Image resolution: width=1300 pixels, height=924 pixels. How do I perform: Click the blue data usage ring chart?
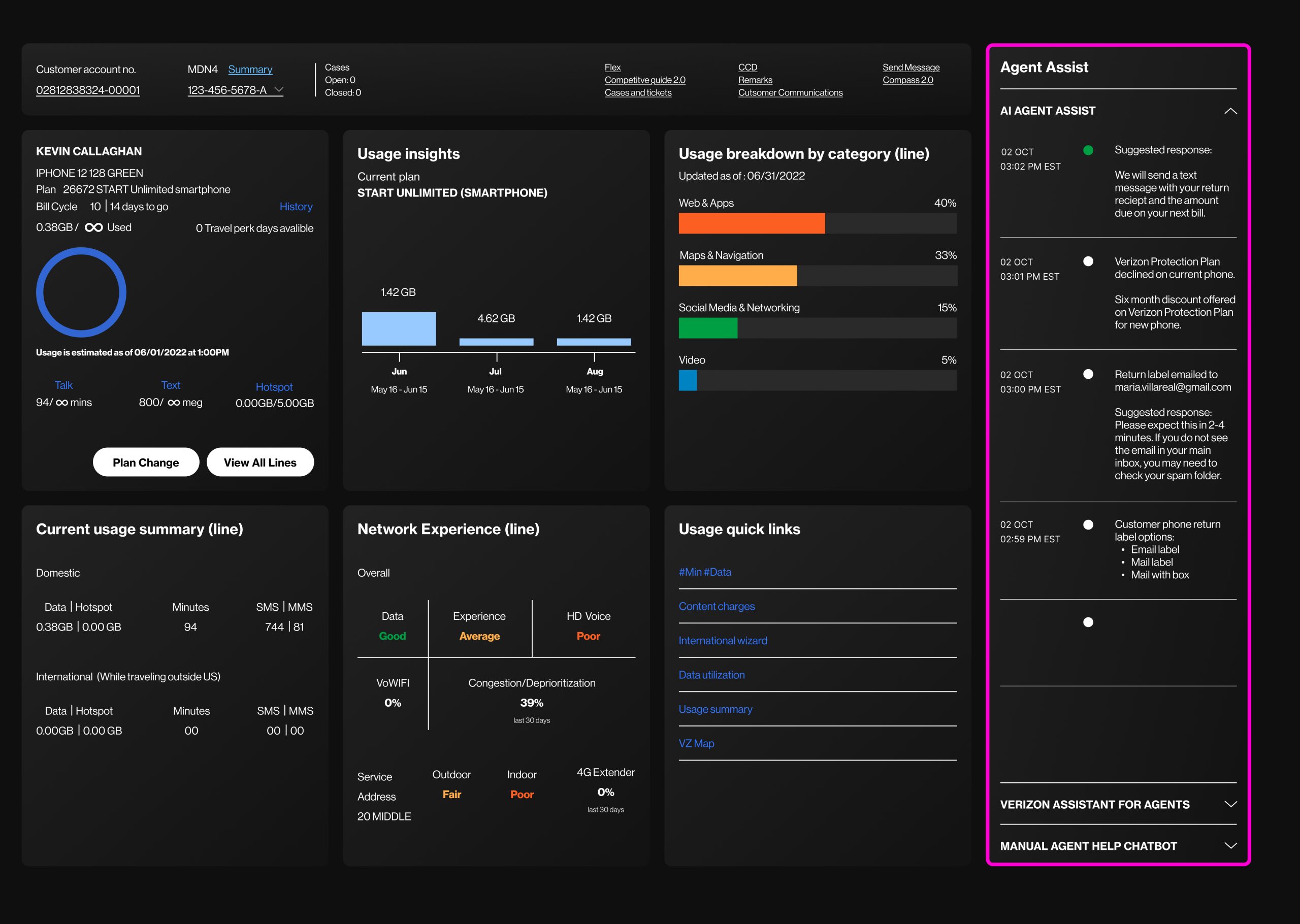(x=81, y=292)
